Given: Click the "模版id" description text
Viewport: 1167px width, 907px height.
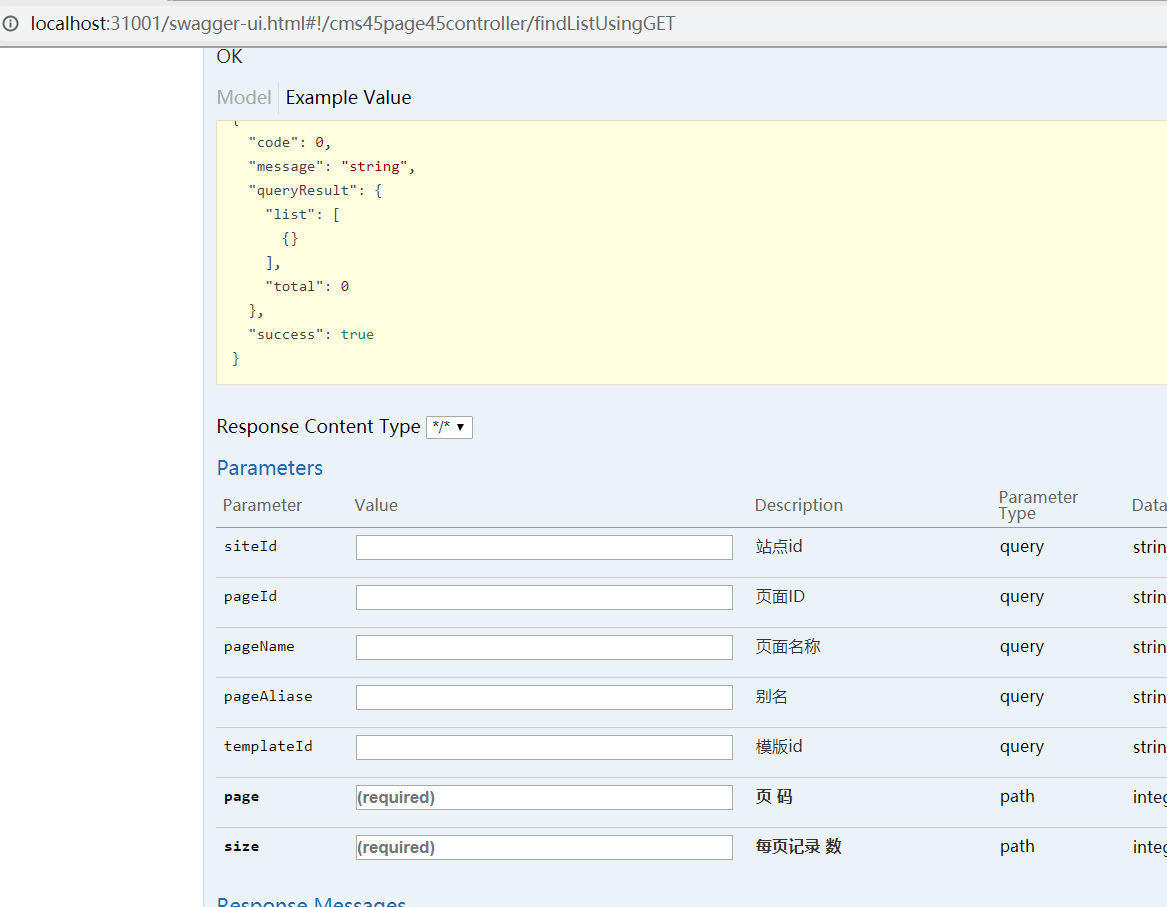Looking at the screenshot, I should coord(778,746).
